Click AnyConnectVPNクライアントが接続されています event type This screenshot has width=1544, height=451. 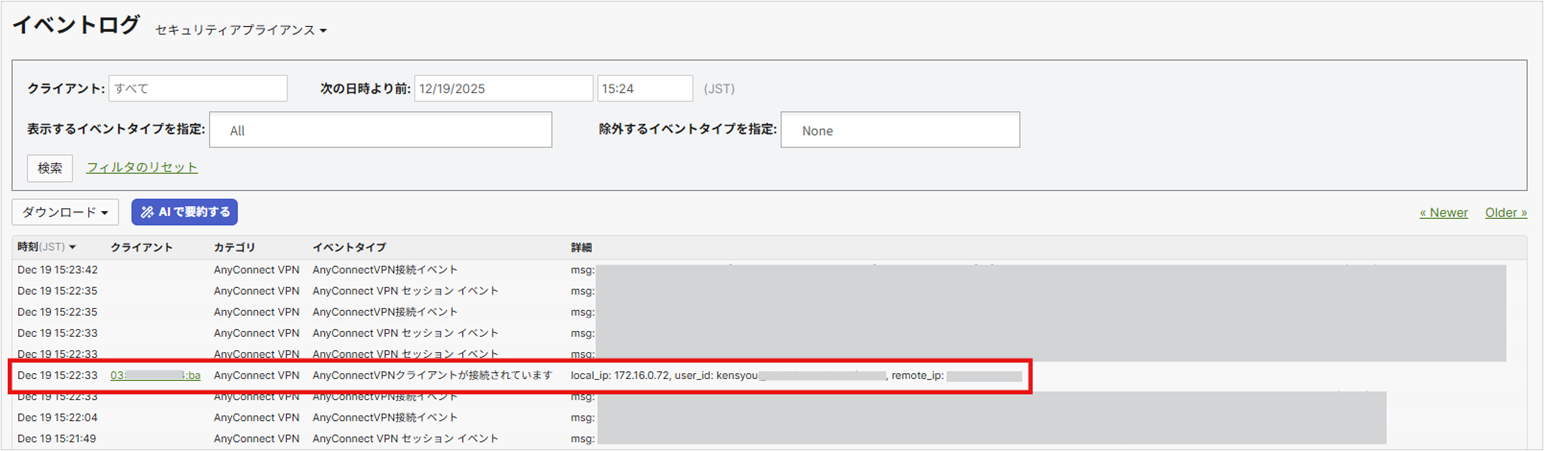[x=432, y=375]
